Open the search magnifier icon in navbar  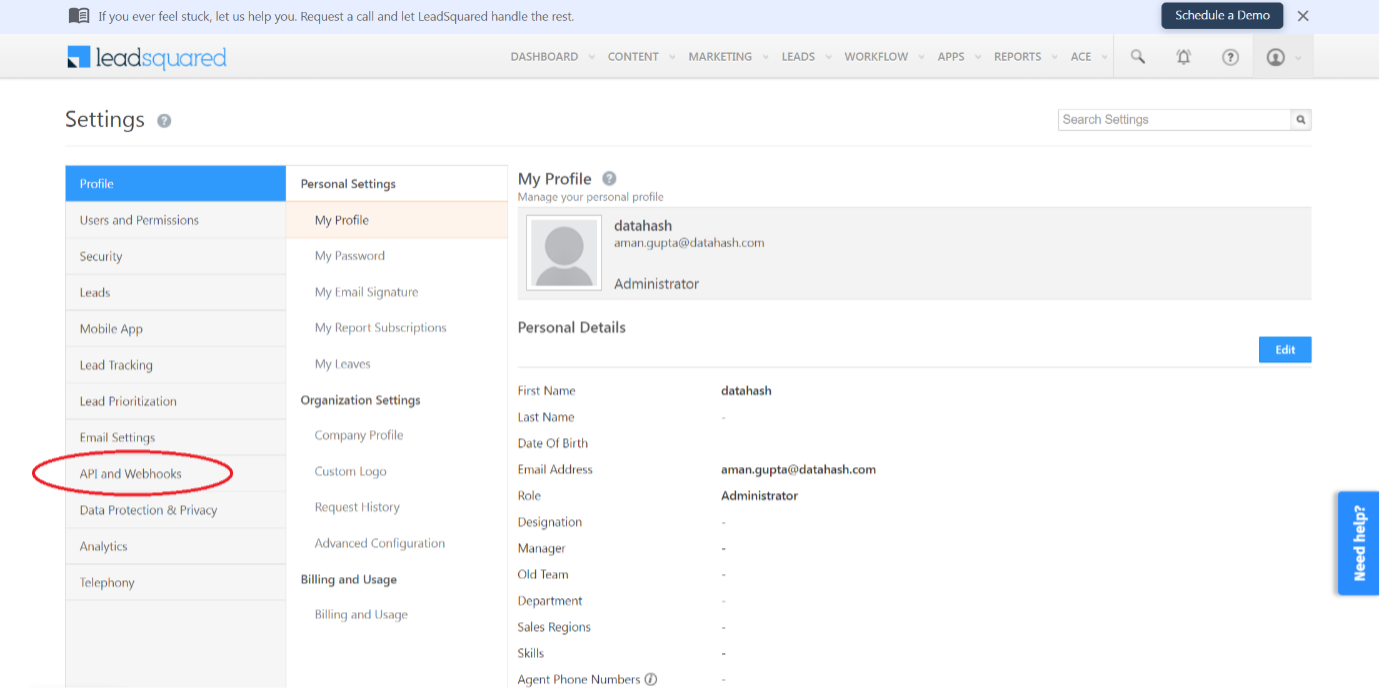click(1137, 57)
